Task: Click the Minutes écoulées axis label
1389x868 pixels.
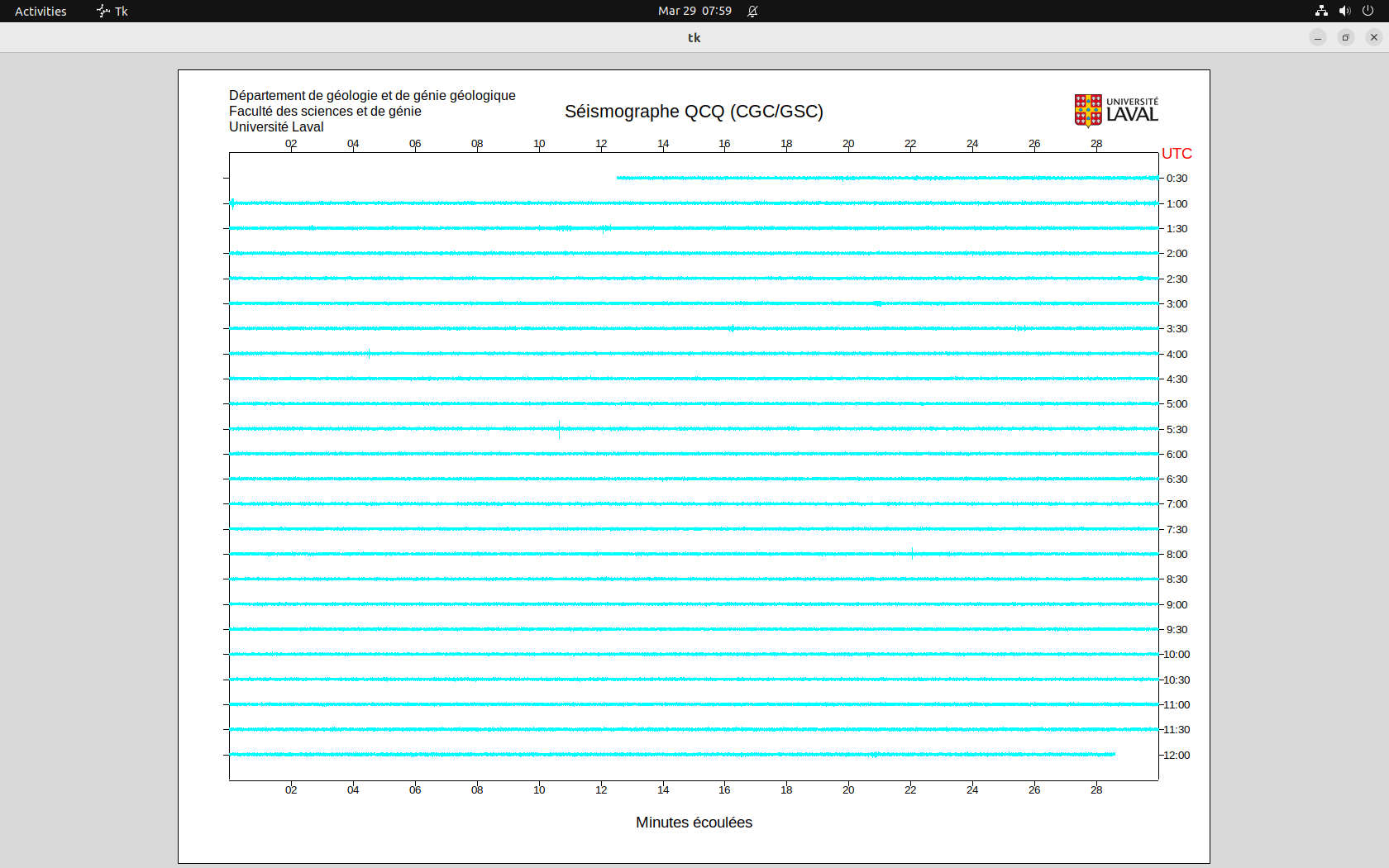Action: pyautogui.click(x=694, y=823)
